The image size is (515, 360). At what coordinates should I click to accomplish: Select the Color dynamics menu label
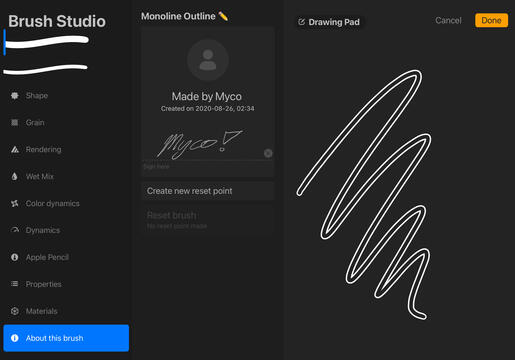point(52,203)
